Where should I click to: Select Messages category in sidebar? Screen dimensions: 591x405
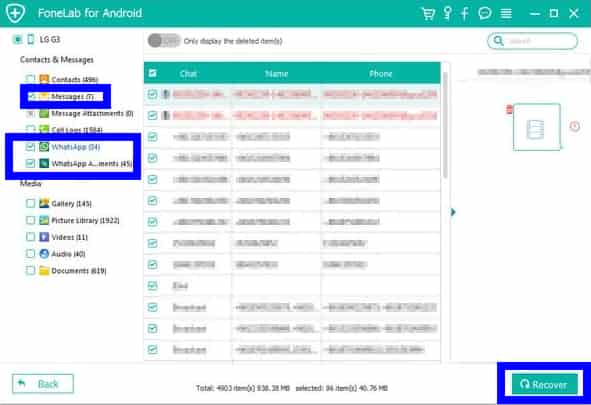pos(66,96)
